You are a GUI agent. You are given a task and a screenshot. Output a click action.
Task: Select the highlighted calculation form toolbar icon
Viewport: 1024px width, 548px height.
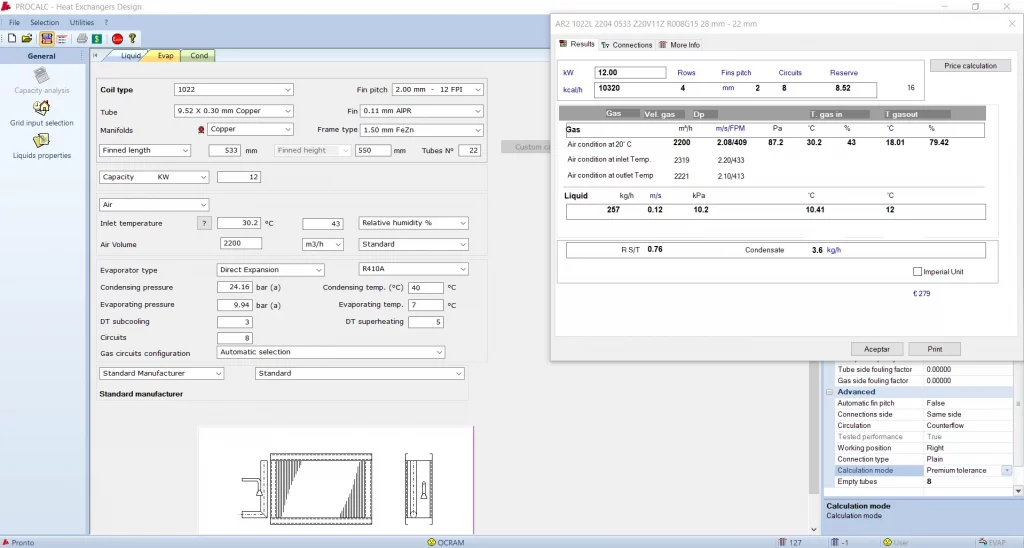[46, 39]
